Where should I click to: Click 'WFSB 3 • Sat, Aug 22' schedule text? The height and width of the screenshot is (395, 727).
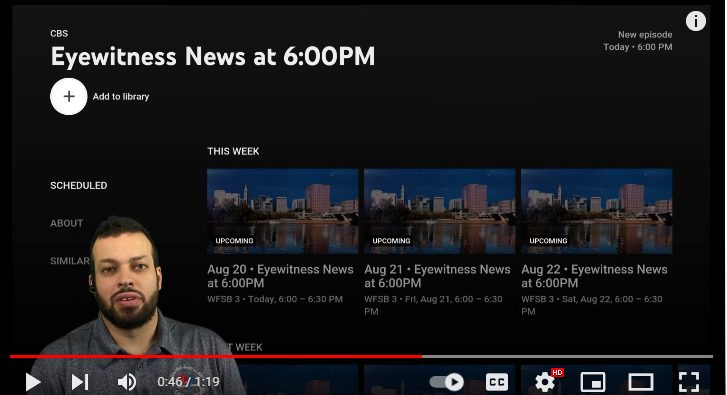[592, 305]
